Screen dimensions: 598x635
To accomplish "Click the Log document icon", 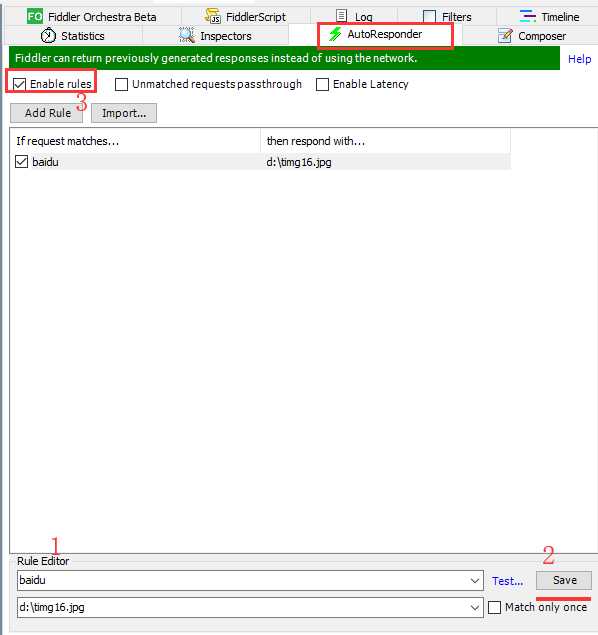I will (341, 16).
